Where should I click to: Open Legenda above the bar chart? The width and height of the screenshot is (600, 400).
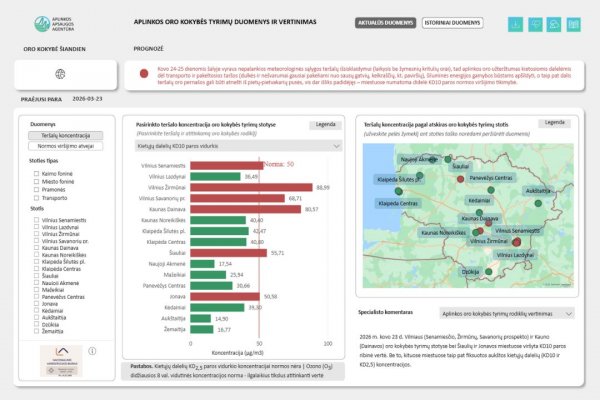click(x=325, y=124)
